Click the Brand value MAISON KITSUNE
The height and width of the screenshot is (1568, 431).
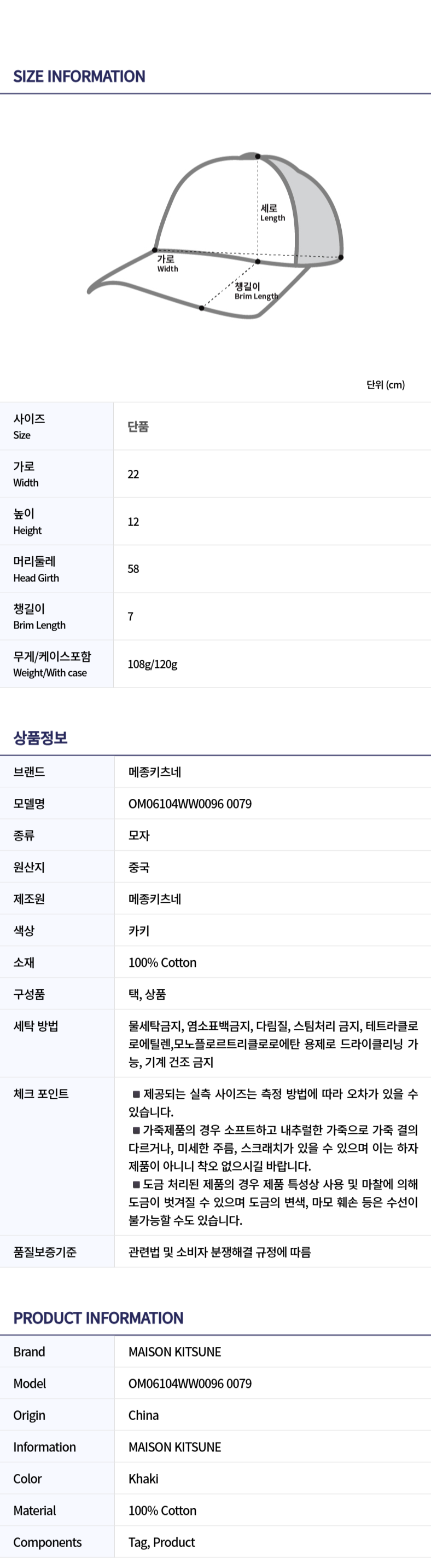174,1351
